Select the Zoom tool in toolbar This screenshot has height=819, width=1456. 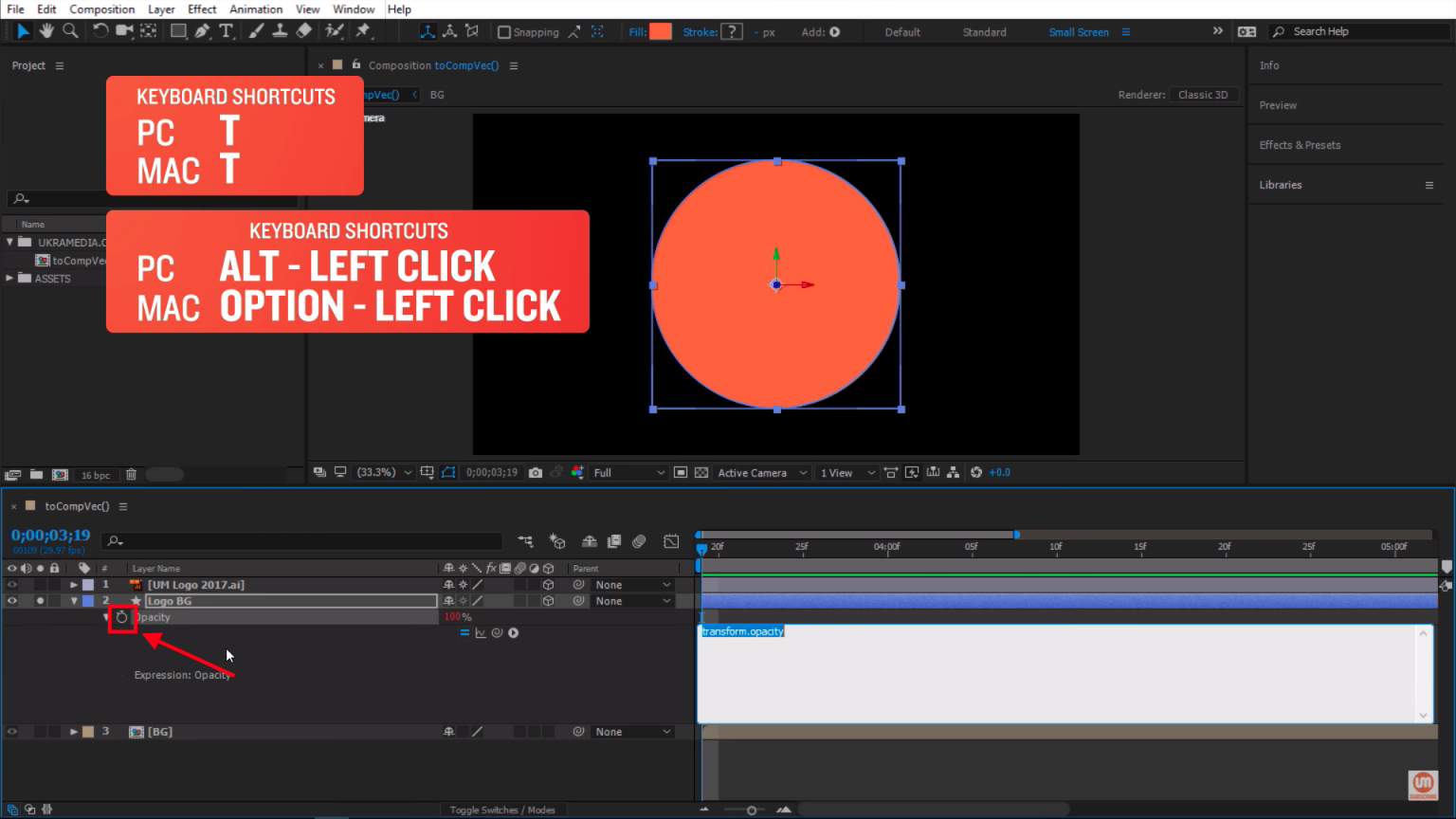point(70,31)
